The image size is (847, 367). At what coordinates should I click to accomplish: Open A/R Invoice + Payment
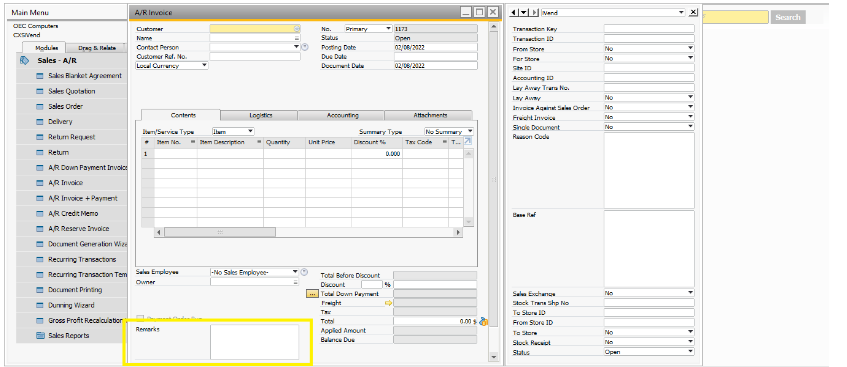tap(83, 198)
